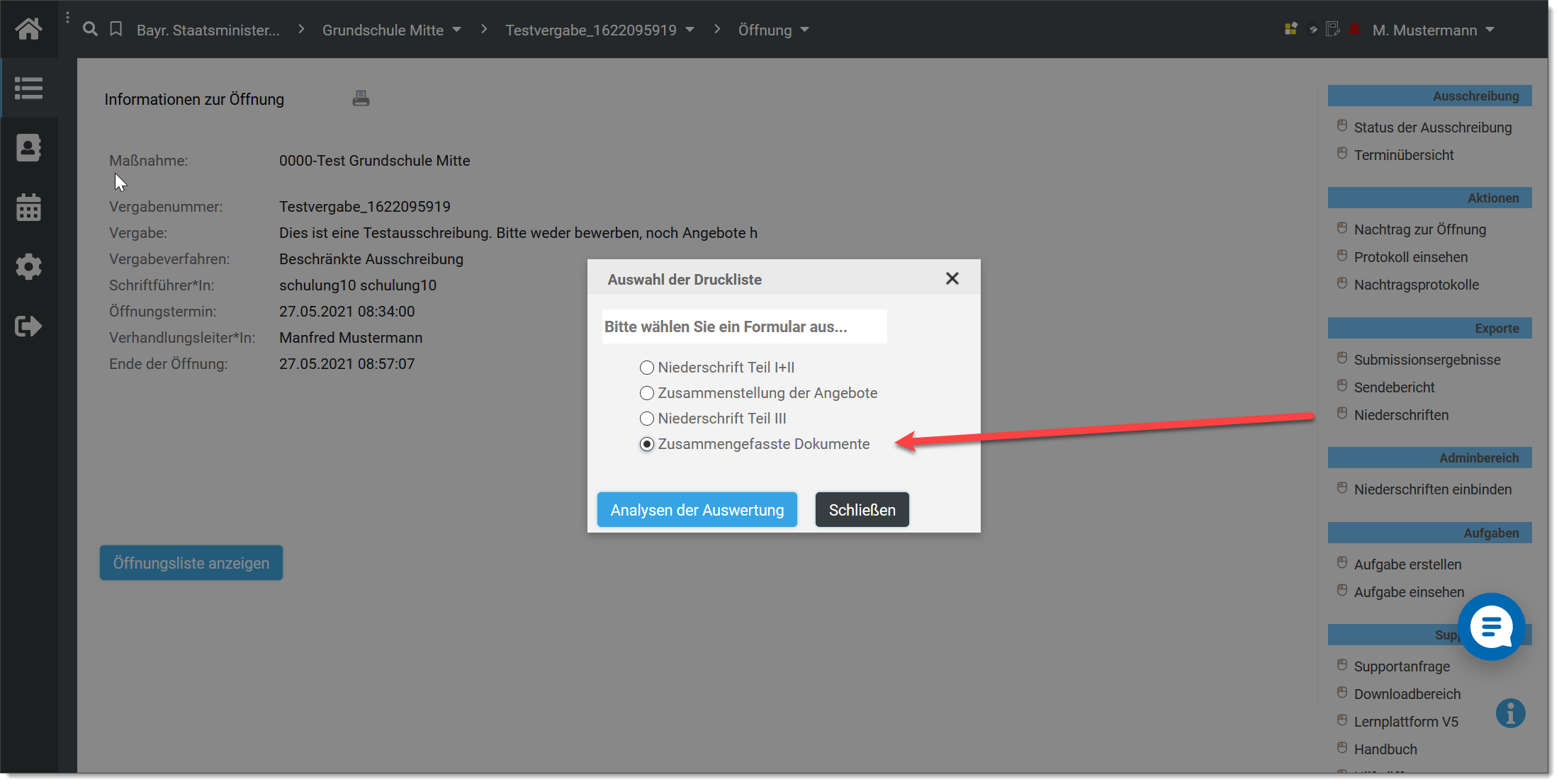Click the bookmark icon in top bar
1559x784 pixels.
[x=116, y=29]
